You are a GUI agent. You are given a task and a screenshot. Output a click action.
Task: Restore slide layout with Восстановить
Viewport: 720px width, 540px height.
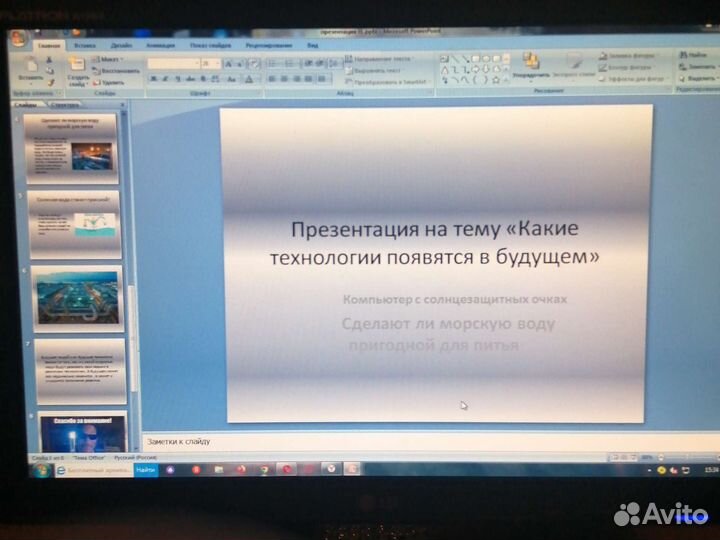coord(116,71)
